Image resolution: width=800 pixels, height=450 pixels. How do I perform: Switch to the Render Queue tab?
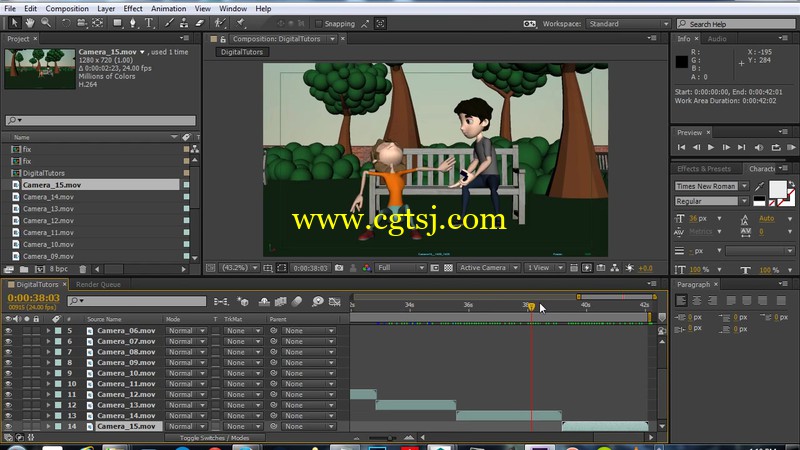pos(98,284)
